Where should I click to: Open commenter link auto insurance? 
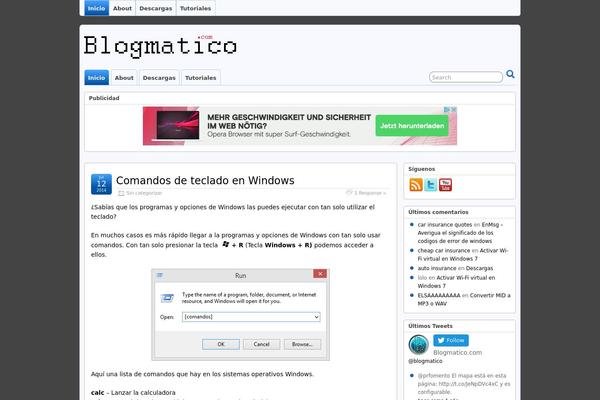[x=437, y=268]
